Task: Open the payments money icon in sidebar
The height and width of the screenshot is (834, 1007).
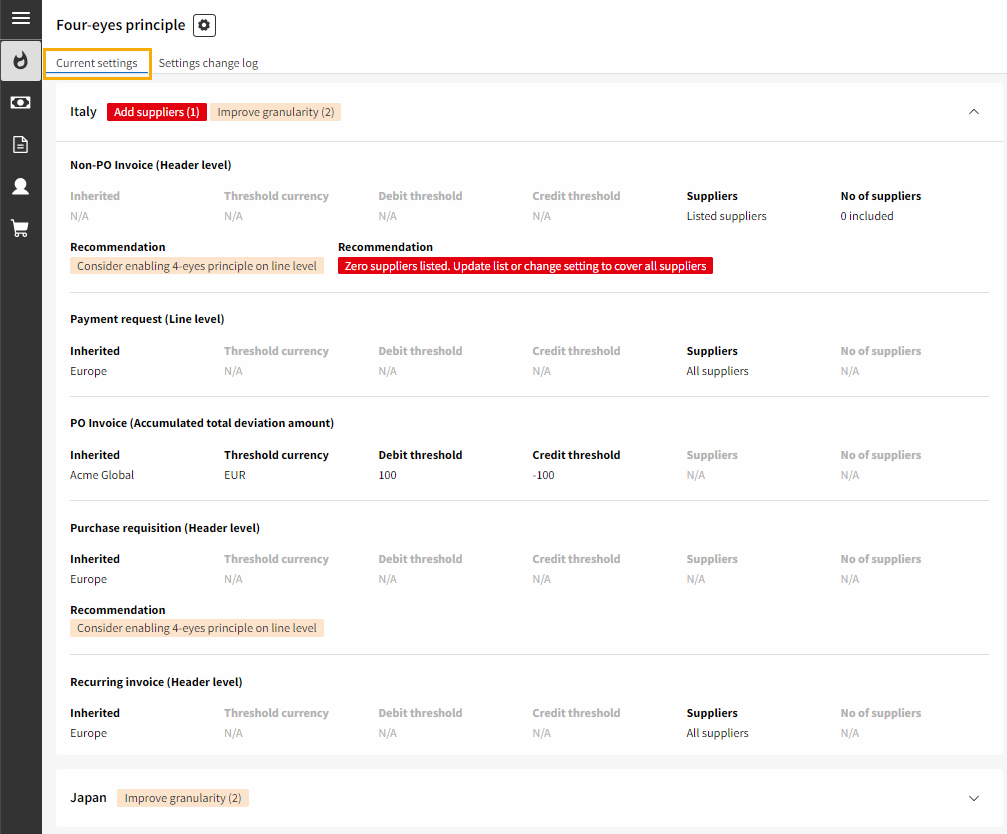Action: [20, 102]
